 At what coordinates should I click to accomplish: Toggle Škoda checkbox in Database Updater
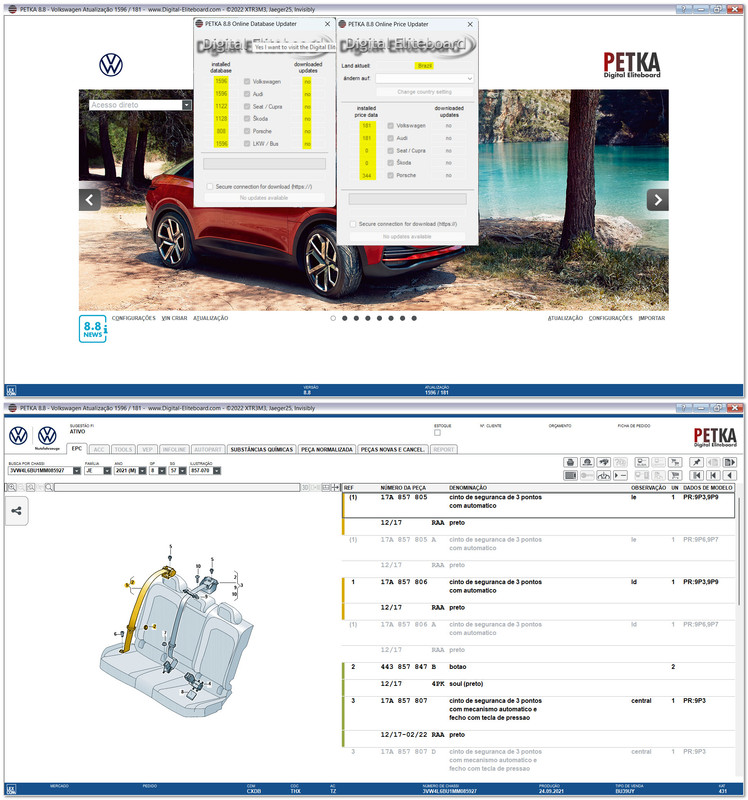coord(247,119)
